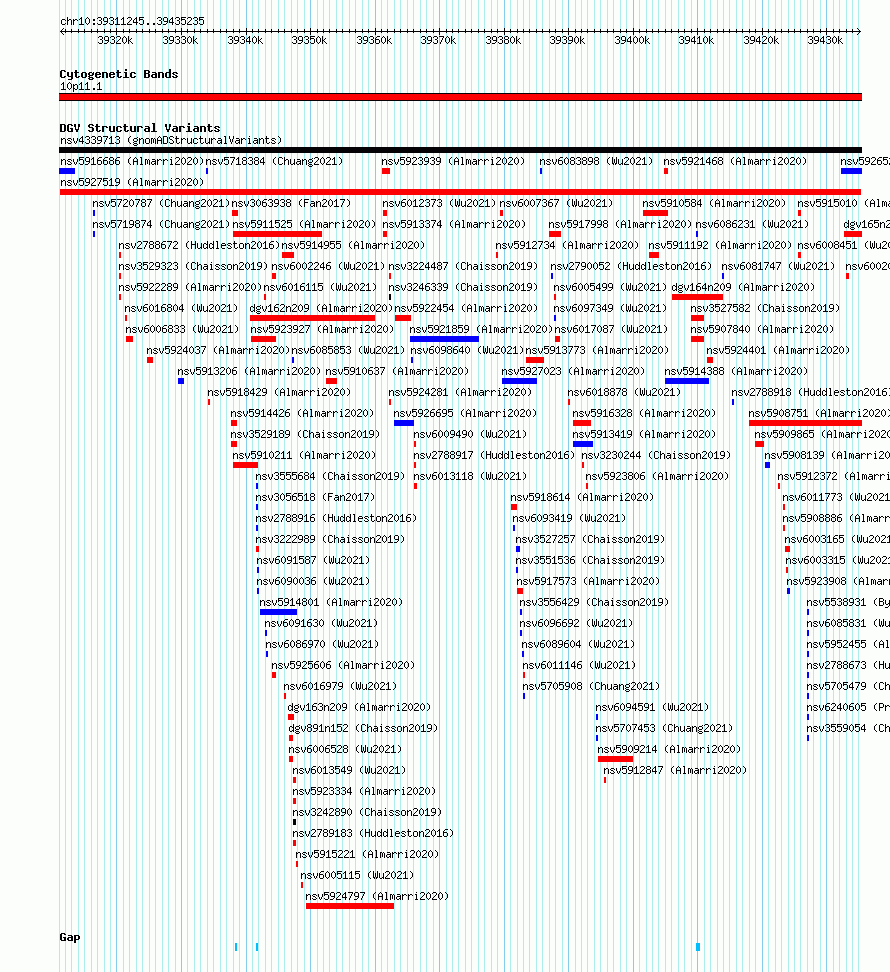Open variant dgv163n209 (Almarri2020)

(359, 707)
